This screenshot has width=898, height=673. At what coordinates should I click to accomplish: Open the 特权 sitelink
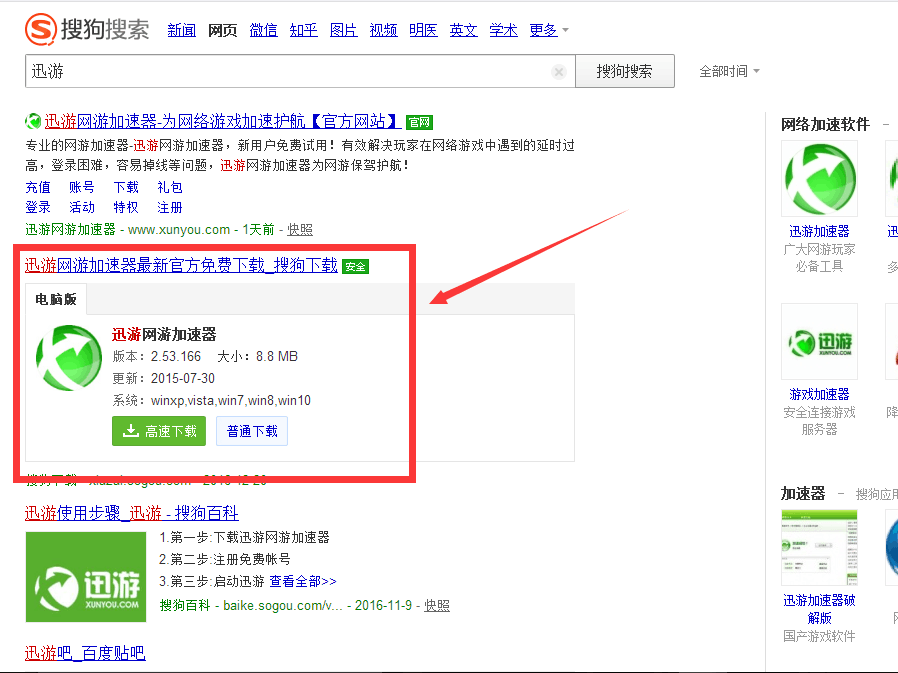click(126, 207)
